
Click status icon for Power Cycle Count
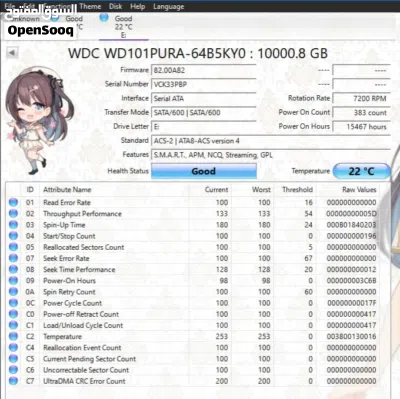(13, 303)
